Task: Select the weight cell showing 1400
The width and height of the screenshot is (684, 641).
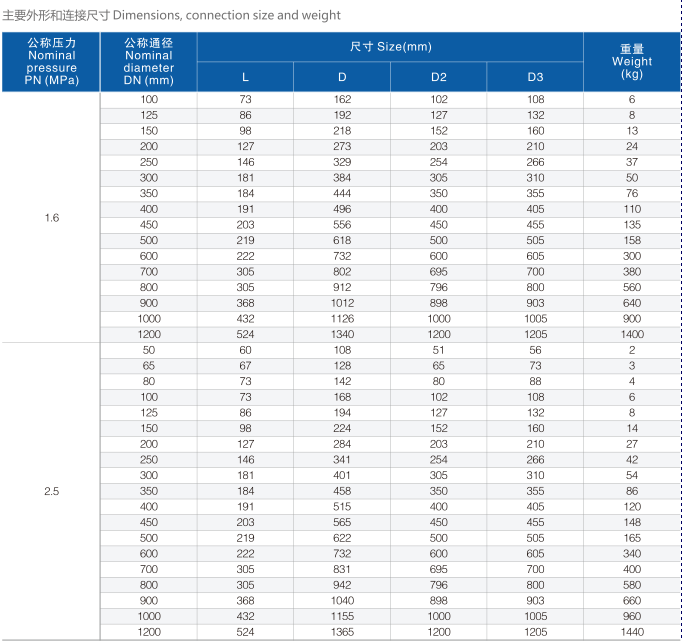Action: [x=632, y=334]
